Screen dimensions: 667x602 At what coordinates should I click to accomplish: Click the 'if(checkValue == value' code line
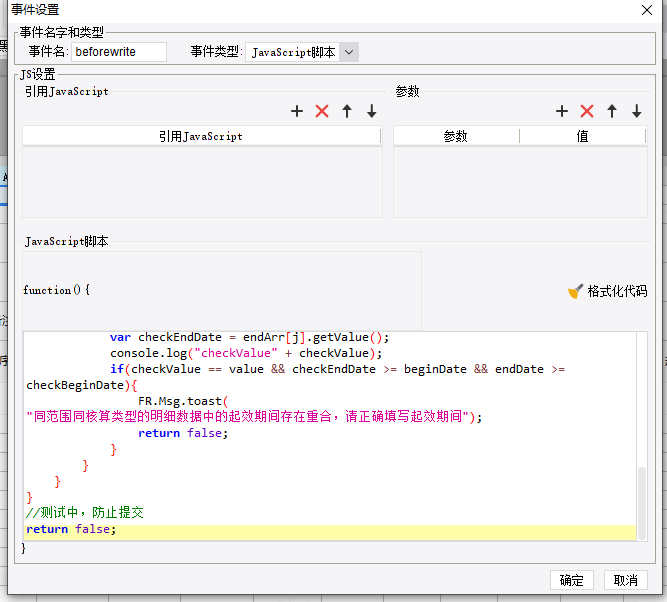[x=337, y=369]
